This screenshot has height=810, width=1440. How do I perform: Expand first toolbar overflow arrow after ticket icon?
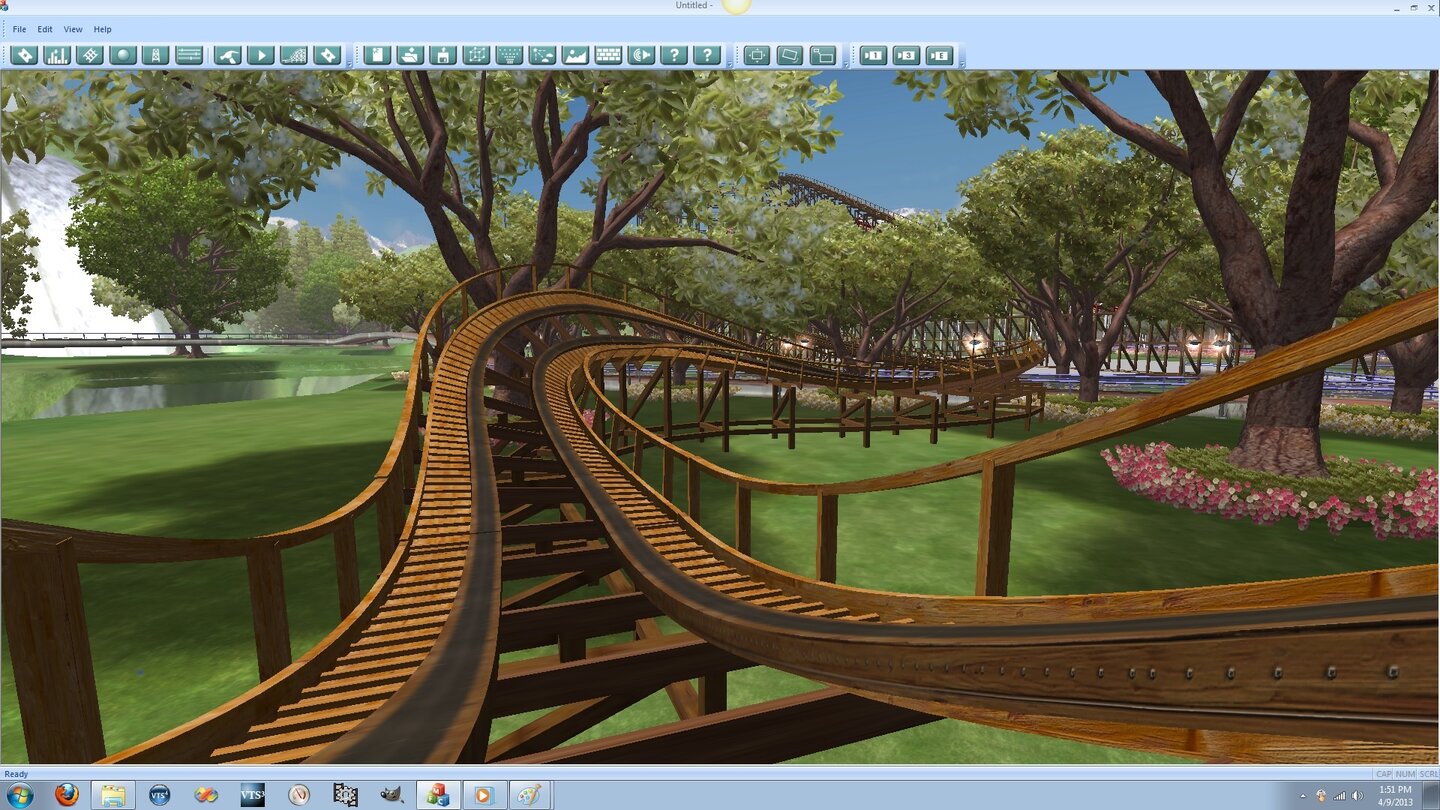pyautogui.click(x=348, y=63)
